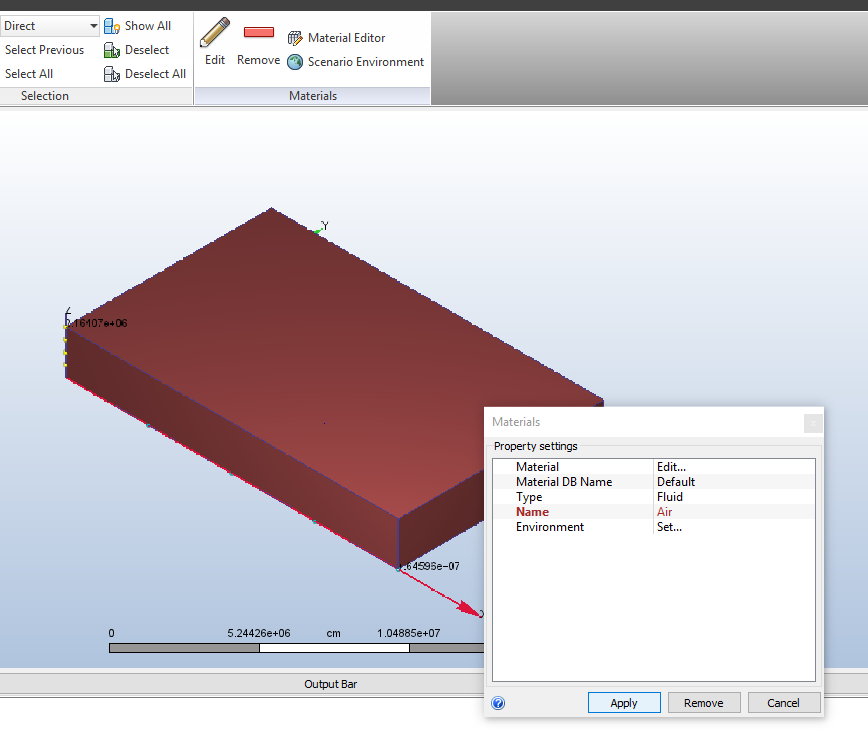Click the red Remove material icon
Screen dimensions: 868x746
(258, 33)
